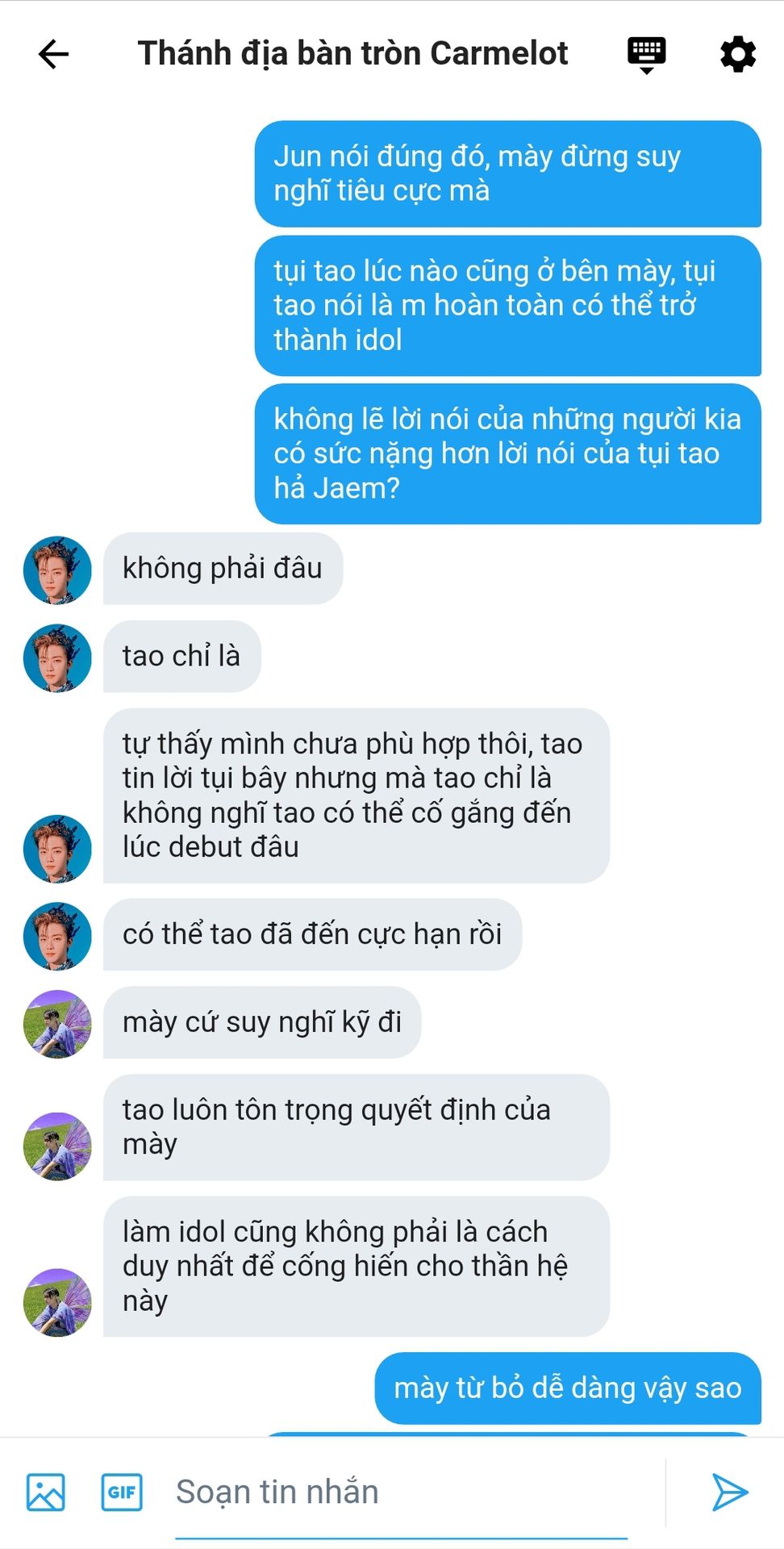Tap the send message arrow icon
The height and width of the screenshot is (1549, 784).
pos(729,1492)
